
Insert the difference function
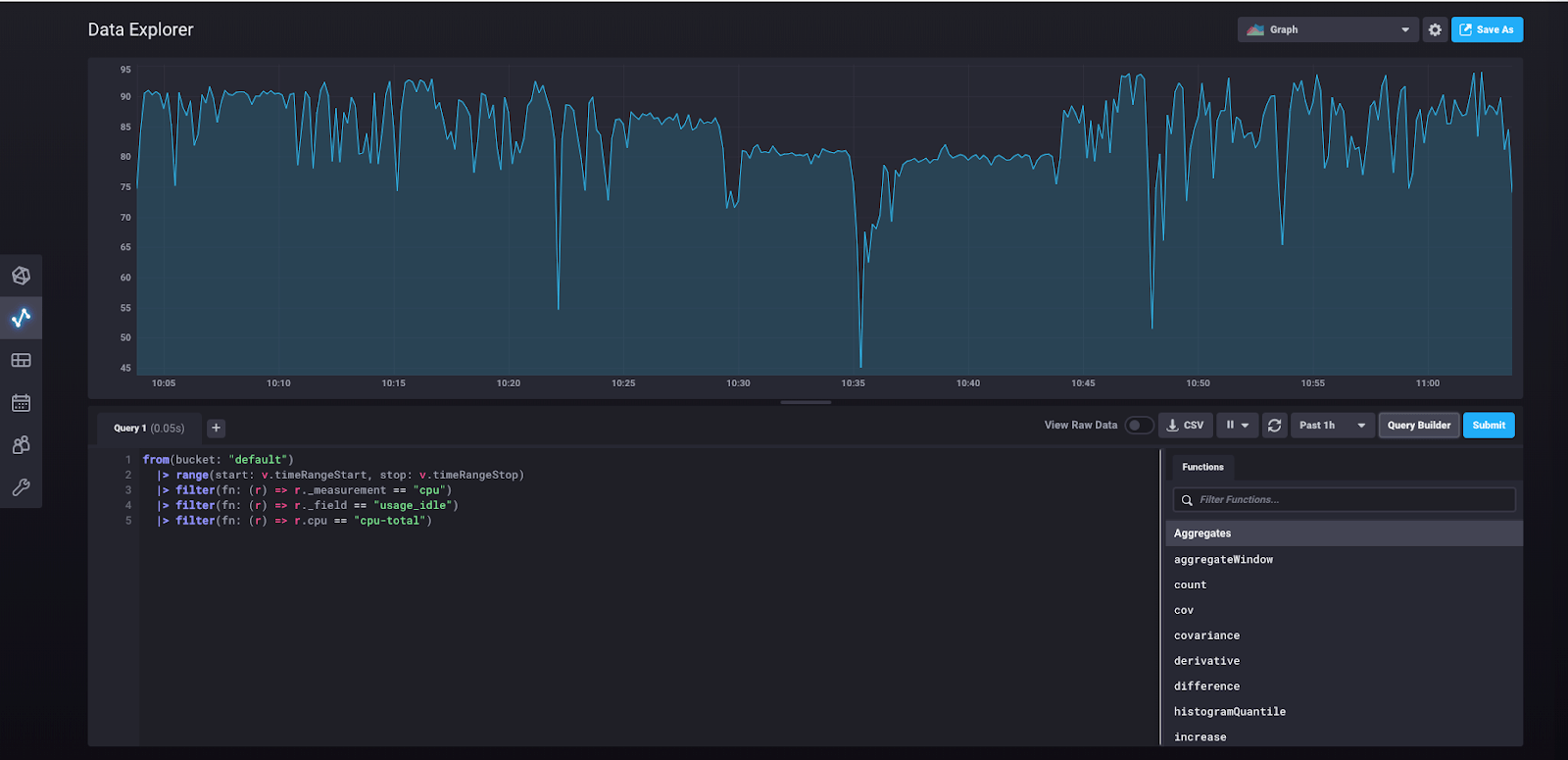click(1207, 686)
